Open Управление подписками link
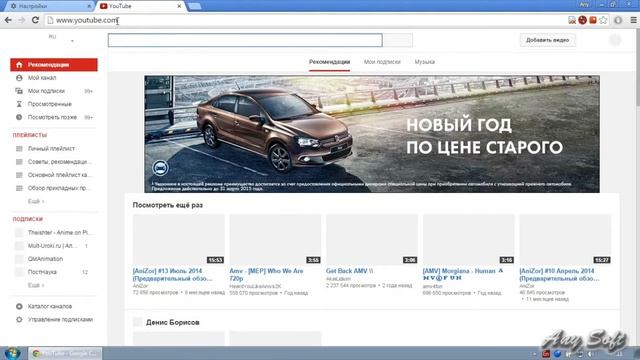Image resolution: width=640 pixels, height=360 pixels. [60, 320]
